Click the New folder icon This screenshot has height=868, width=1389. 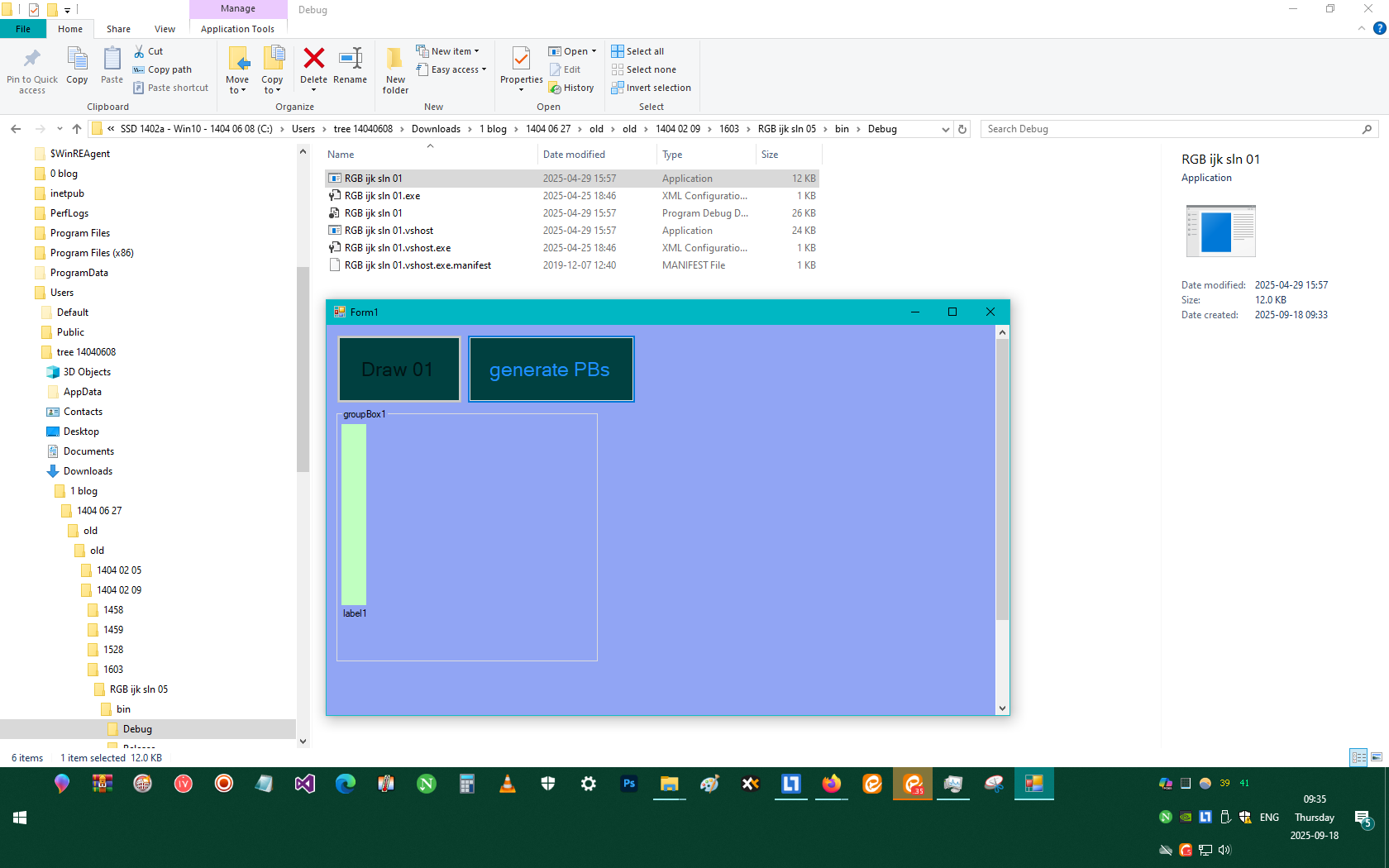tap(395, 60)
